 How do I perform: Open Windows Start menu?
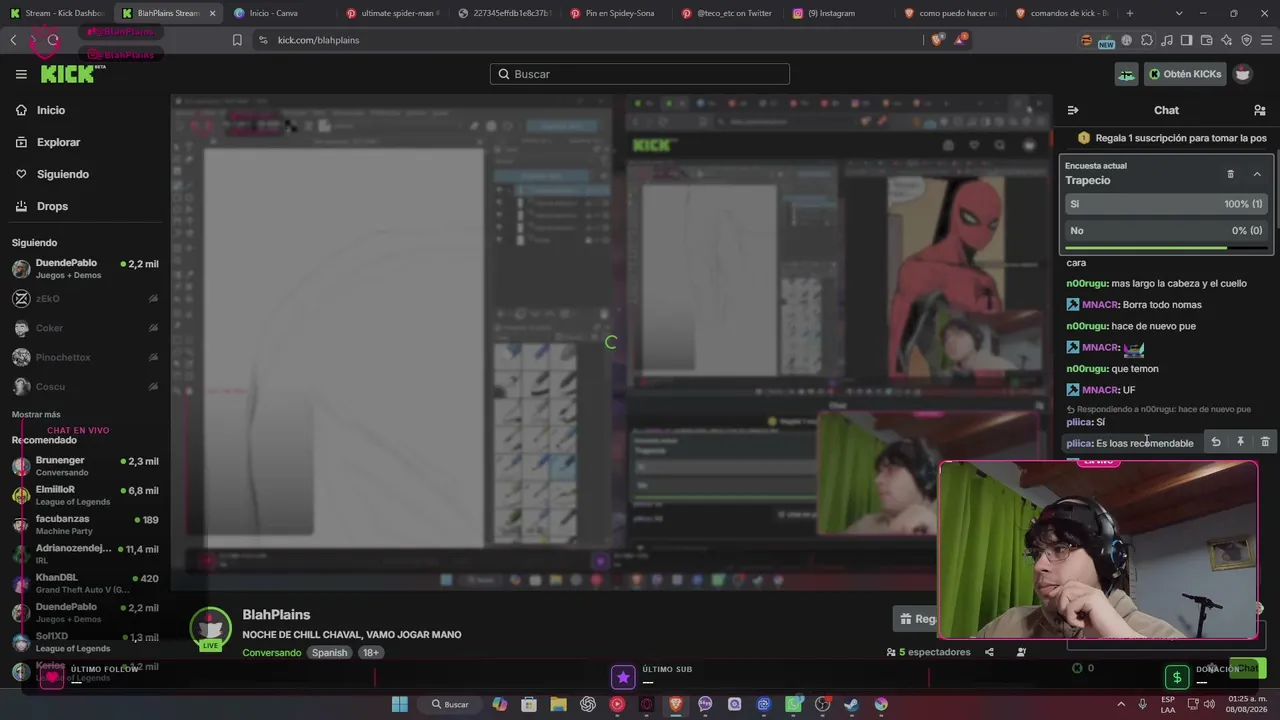(x=400, y=704)
